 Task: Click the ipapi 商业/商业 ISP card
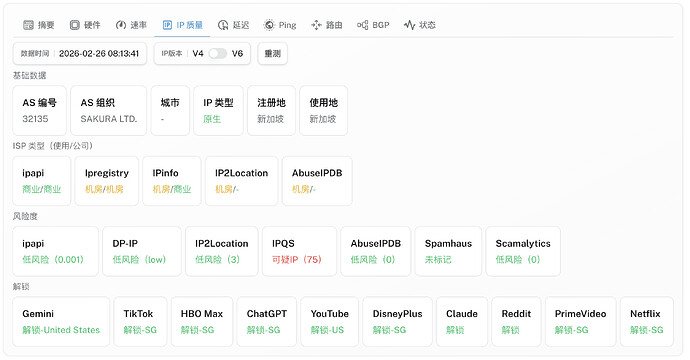[x=42, y=181]
